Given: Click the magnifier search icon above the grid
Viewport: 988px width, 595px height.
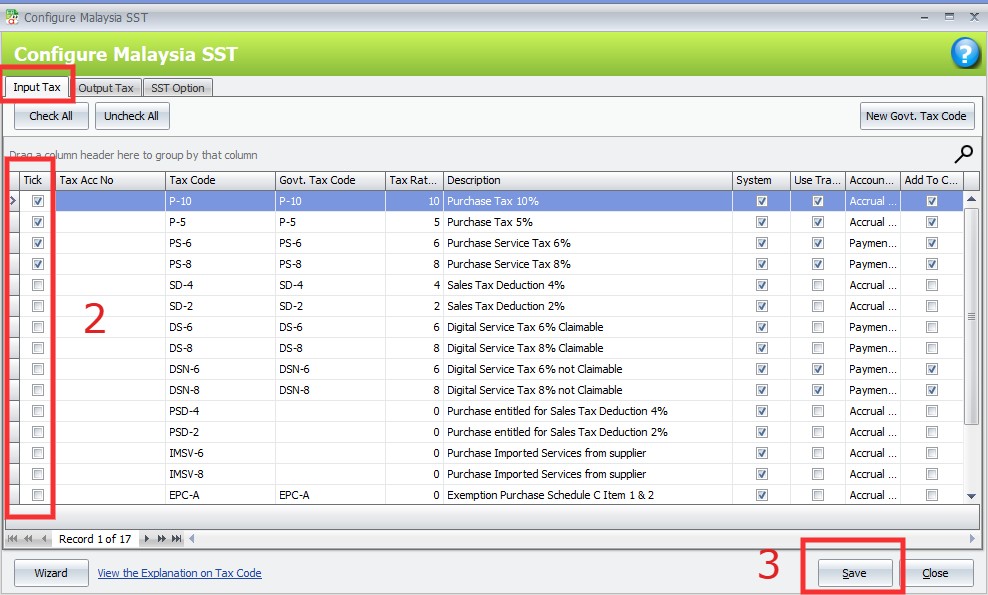Looking at the screenshot, I should [x=963, y=154].
